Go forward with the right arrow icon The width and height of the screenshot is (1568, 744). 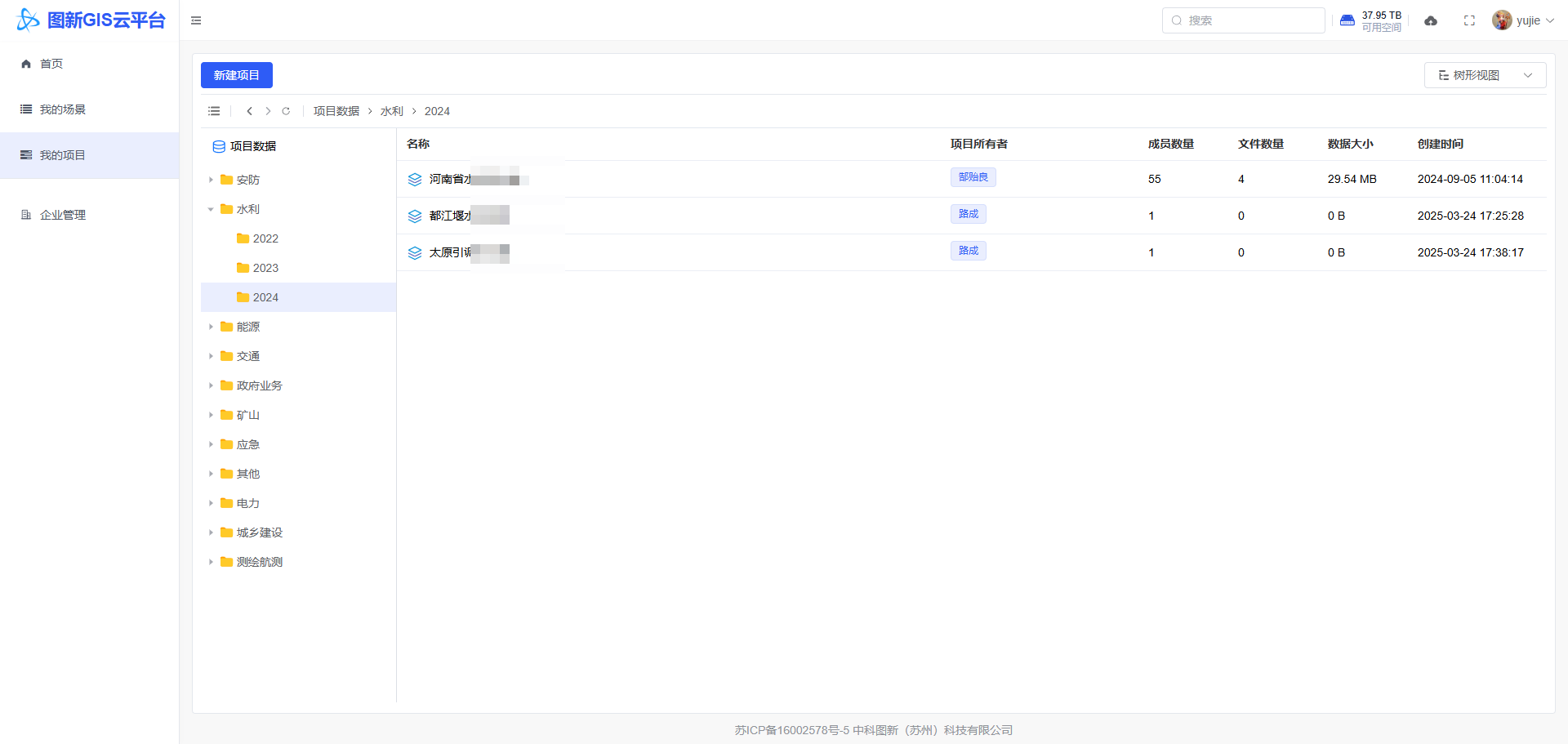tap(268, 111)
